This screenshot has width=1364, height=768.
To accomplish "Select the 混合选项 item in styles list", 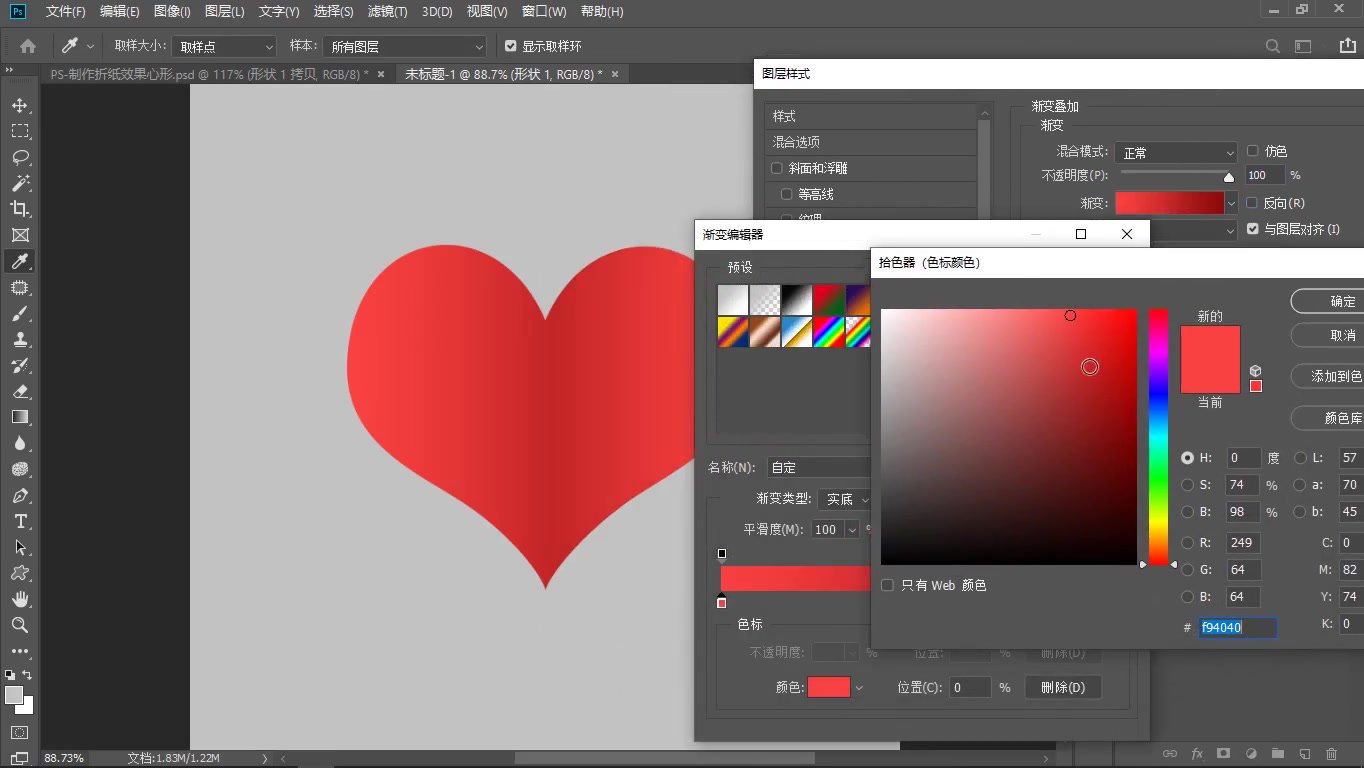I will pyautogui.click(x=871, y=142).
